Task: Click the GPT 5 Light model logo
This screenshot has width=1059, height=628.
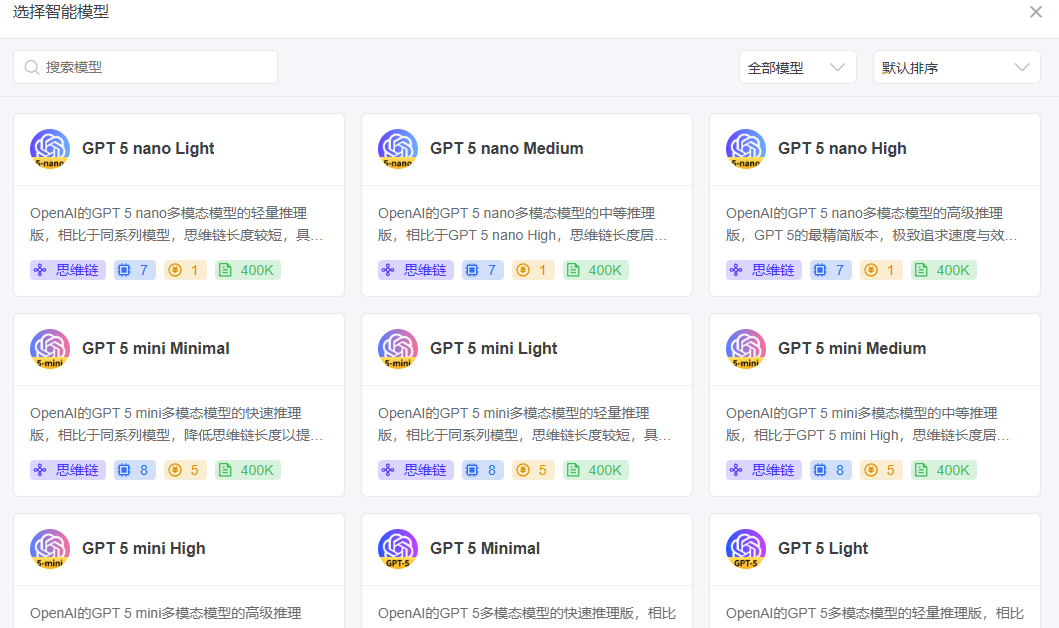Action: (x=746, y=548)
